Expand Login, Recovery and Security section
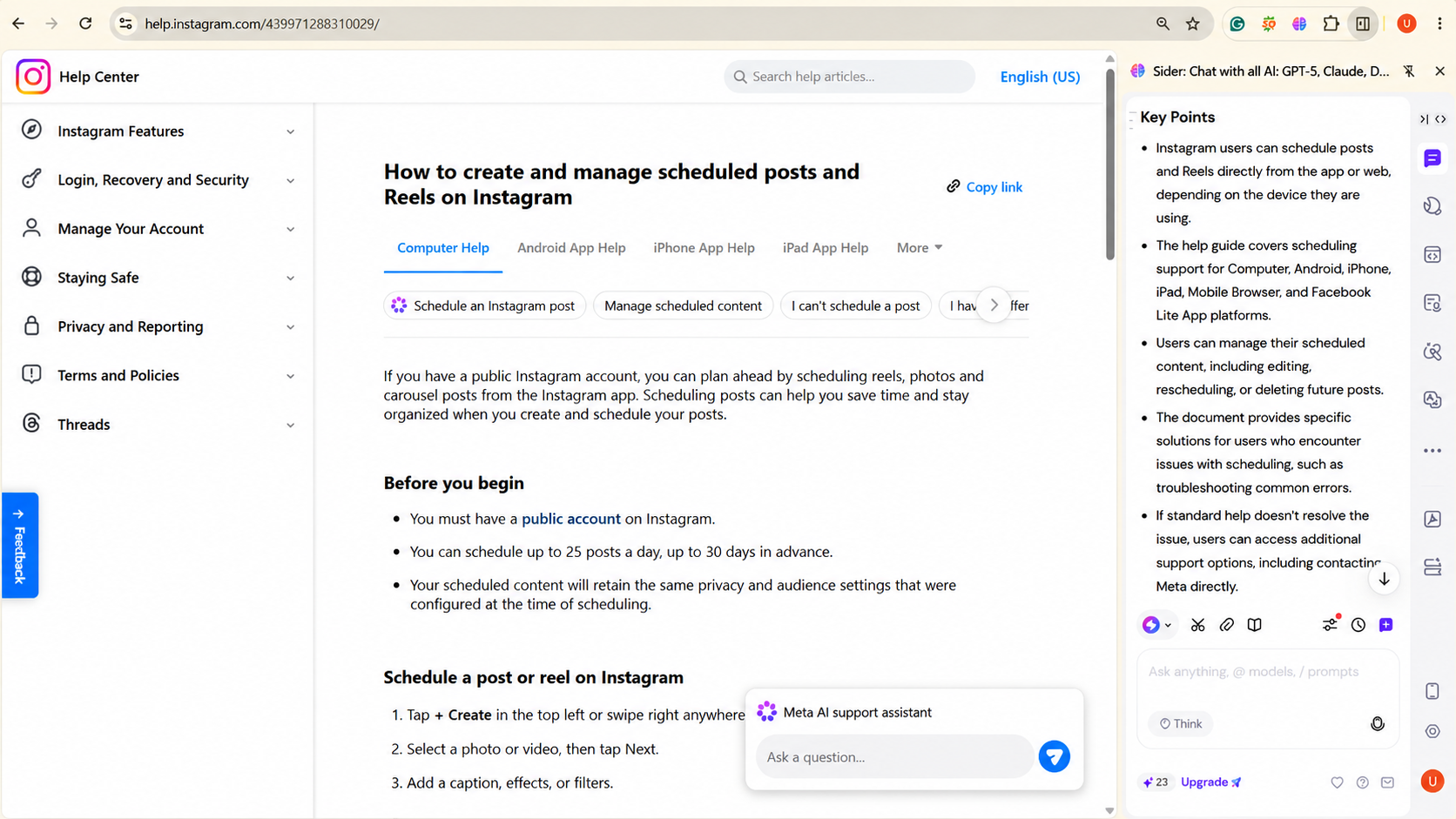This screenshot has height=819, width=1456. [157, 180]
